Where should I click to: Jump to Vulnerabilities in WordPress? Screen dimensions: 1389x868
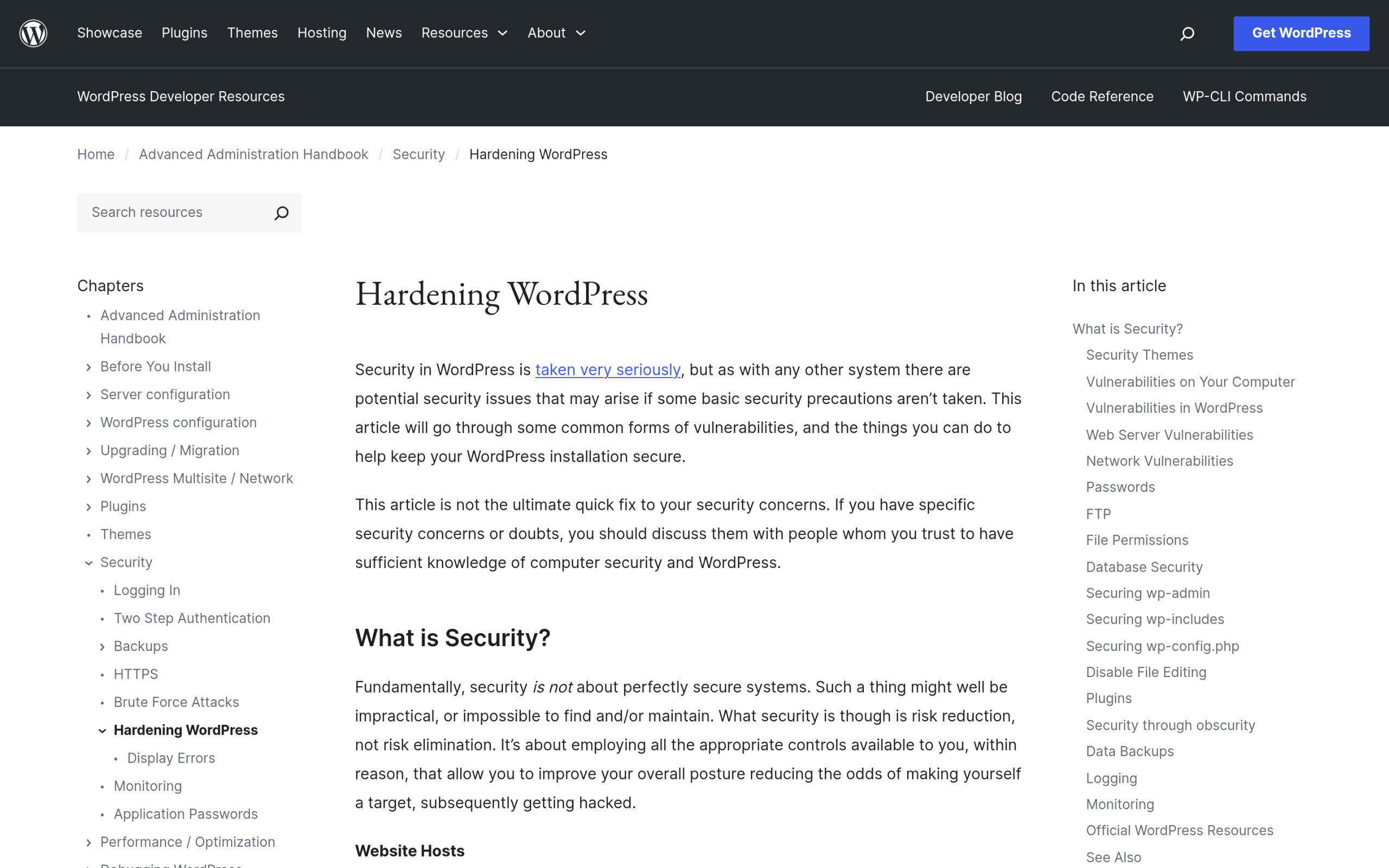coord(1174,407)
